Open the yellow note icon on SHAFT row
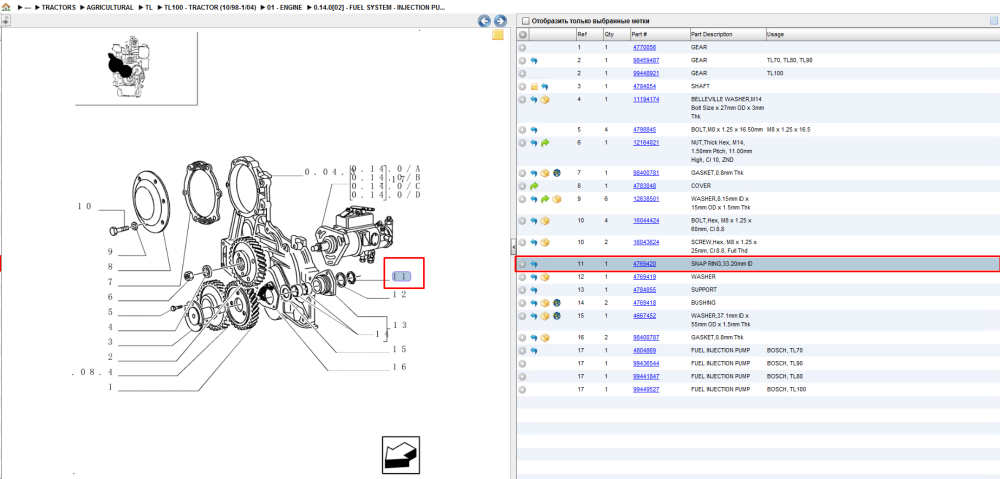 pyautogui.click(x=534, y=86)
